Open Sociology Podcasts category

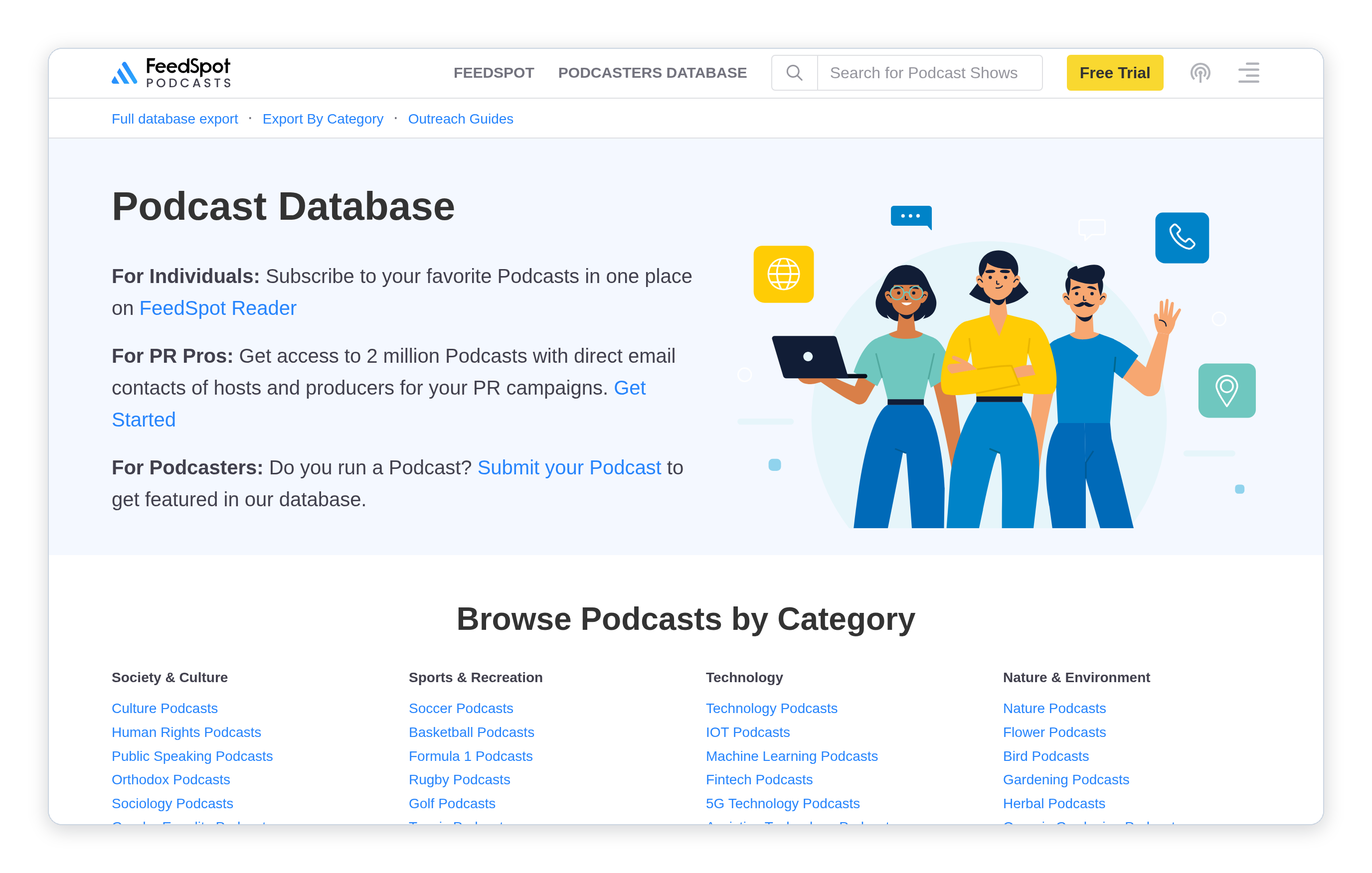pos(172,803)
